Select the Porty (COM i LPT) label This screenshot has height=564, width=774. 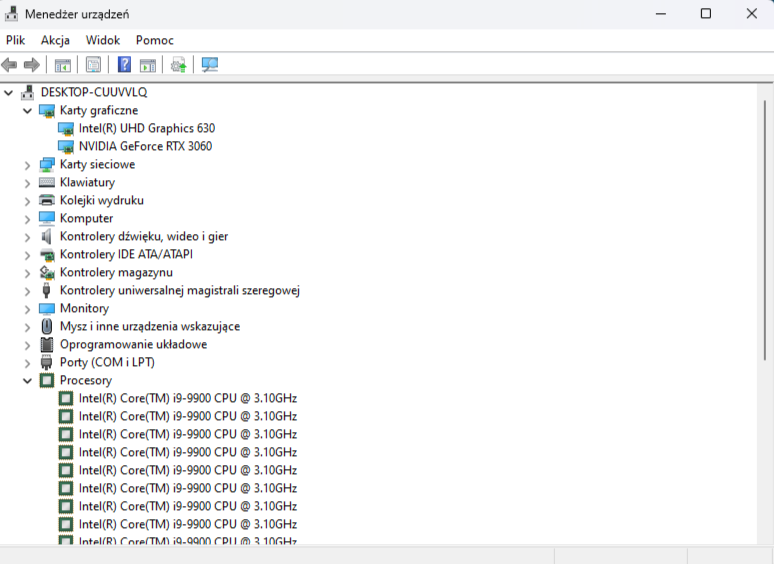107,363
